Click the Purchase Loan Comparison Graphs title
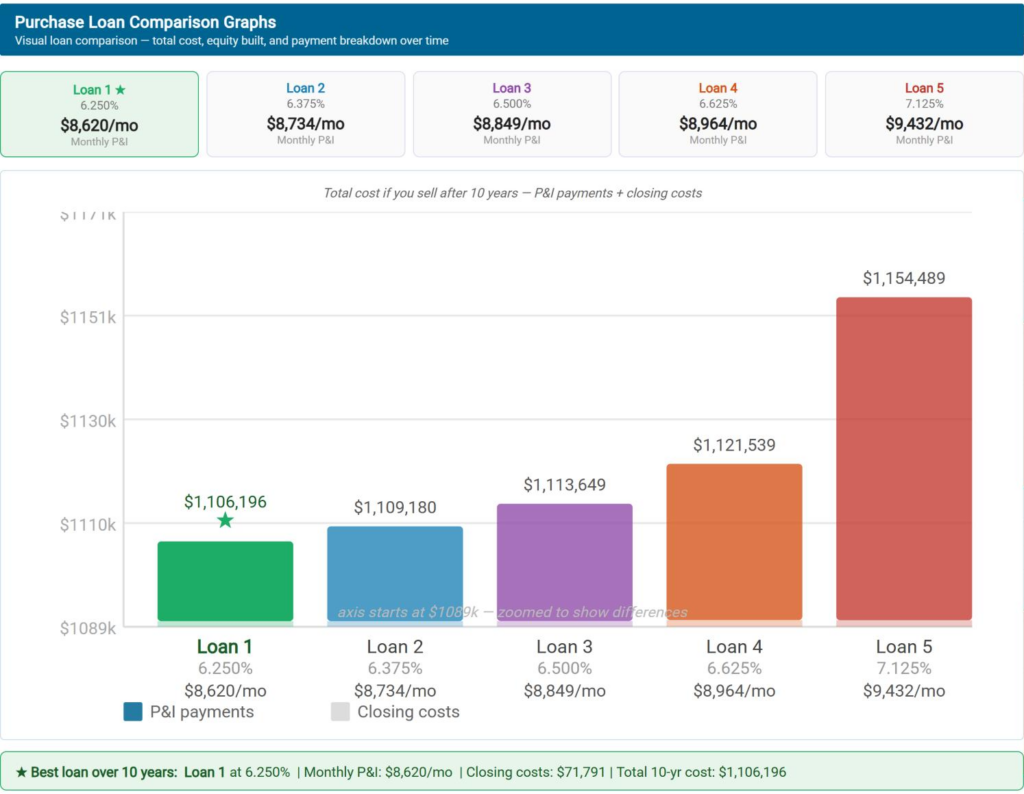The width and height of the screenshot is (1024, 794). coord(146,22)
